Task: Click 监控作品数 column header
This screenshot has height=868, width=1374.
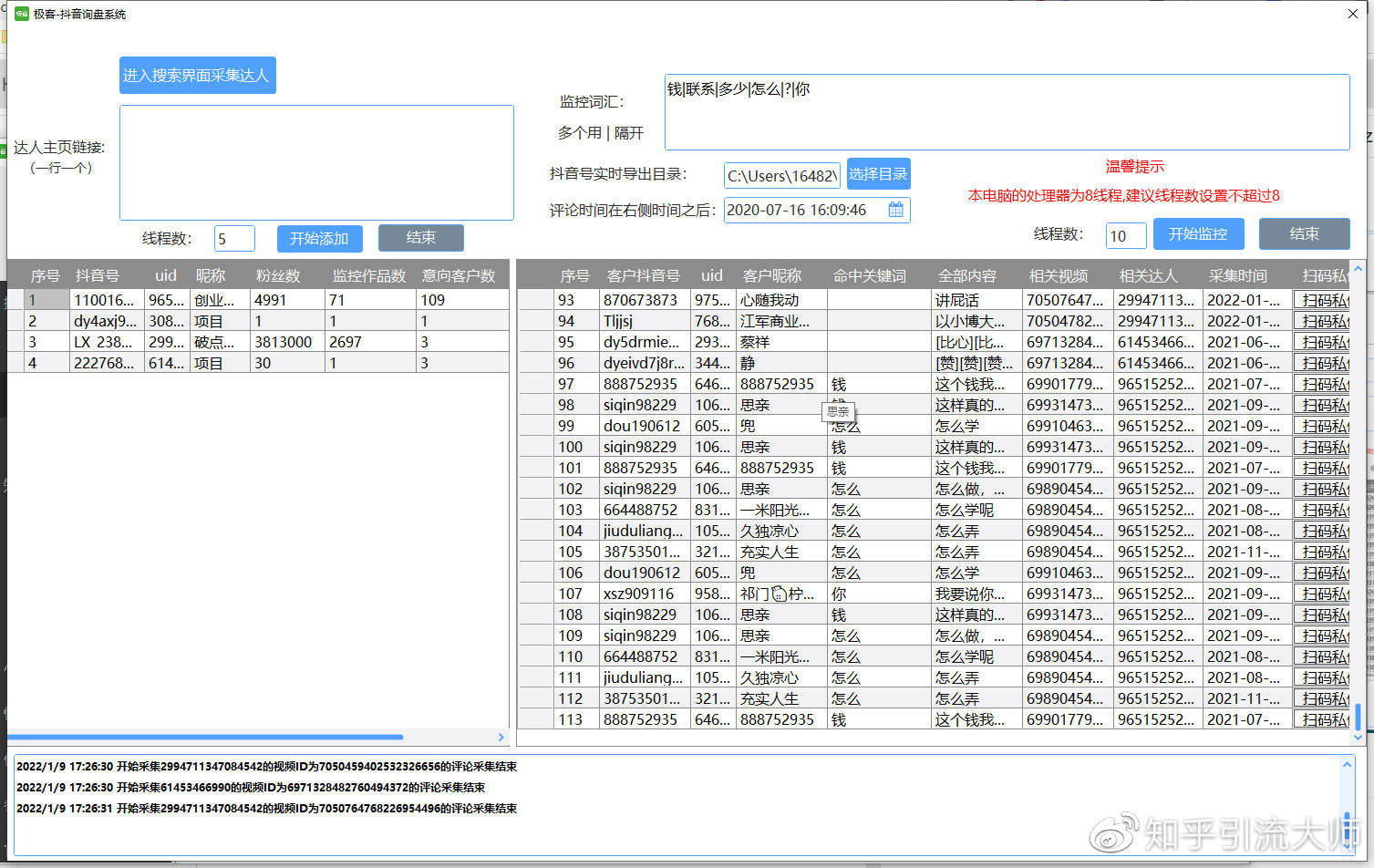Action: click(369, 275)
